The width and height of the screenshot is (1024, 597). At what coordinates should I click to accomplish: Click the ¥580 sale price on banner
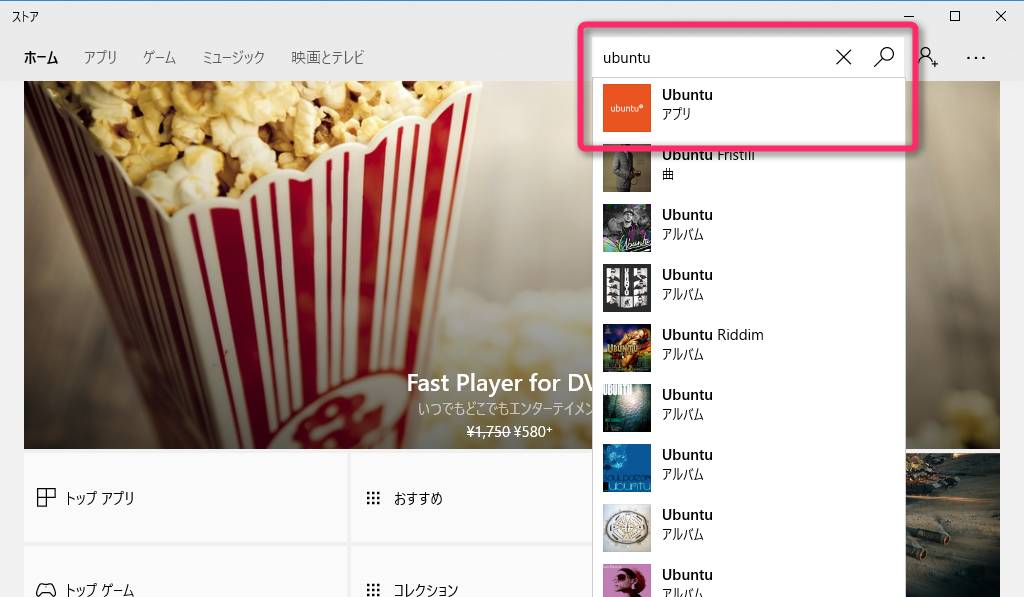click(533, 432)
